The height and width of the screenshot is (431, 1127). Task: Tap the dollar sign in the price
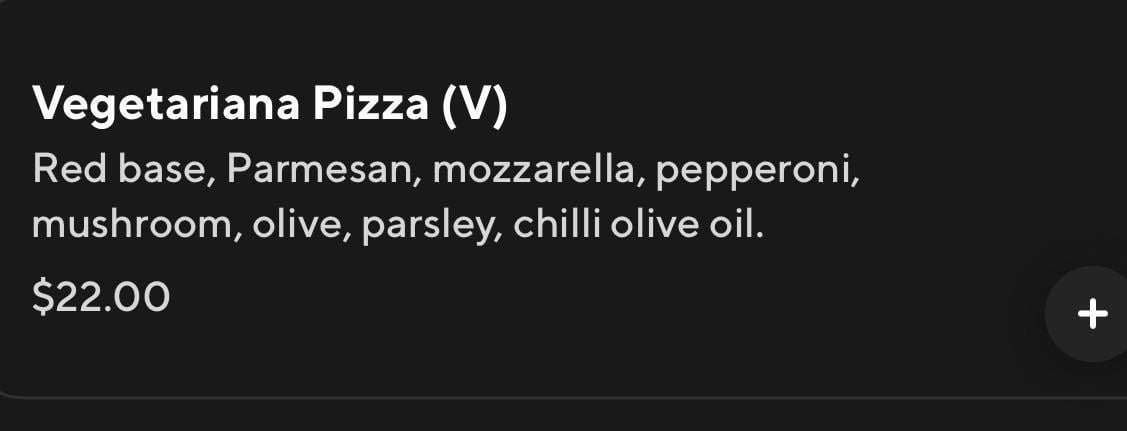coord(42,297)
